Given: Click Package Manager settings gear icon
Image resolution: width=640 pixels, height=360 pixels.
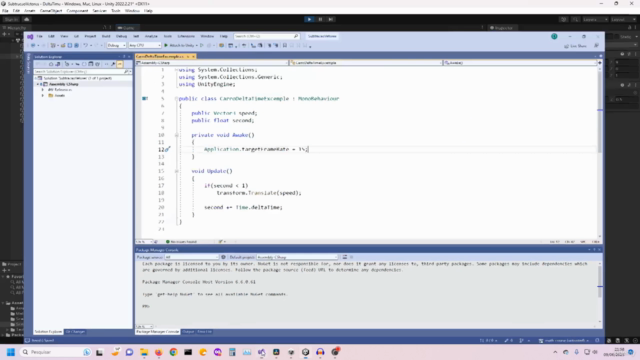Looking at the screenshot, I should [223, 257].
